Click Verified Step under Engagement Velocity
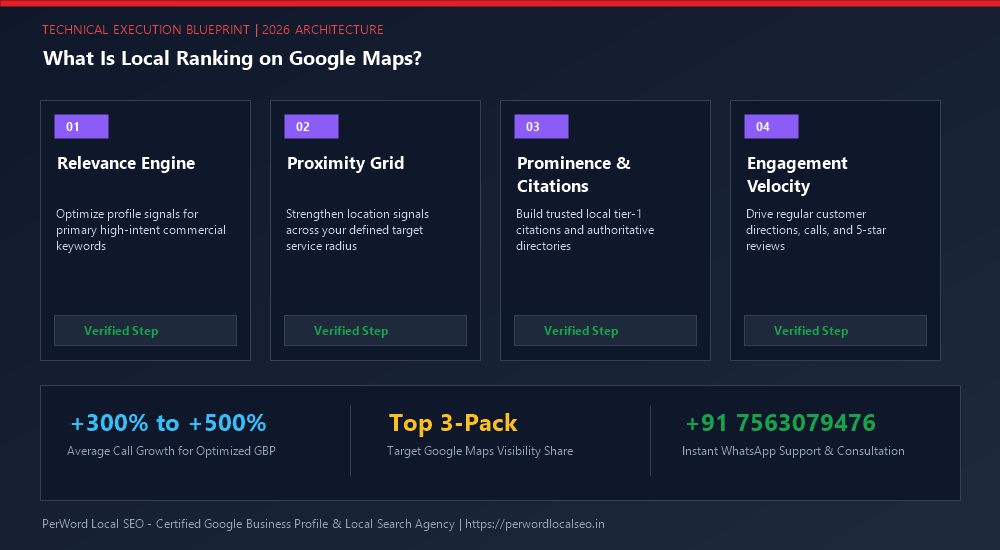 (835, 331)
